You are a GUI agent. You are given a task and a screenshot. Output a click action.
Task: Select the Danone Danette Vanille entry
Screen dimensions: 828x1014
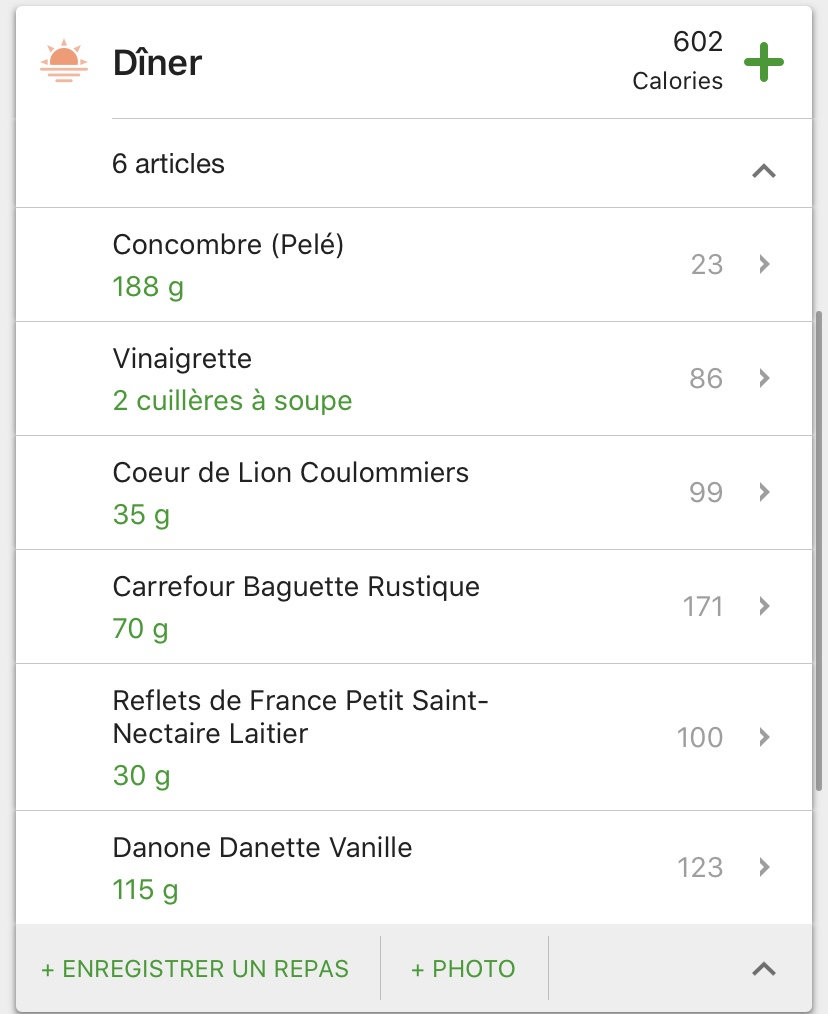[x=262, y=848]
